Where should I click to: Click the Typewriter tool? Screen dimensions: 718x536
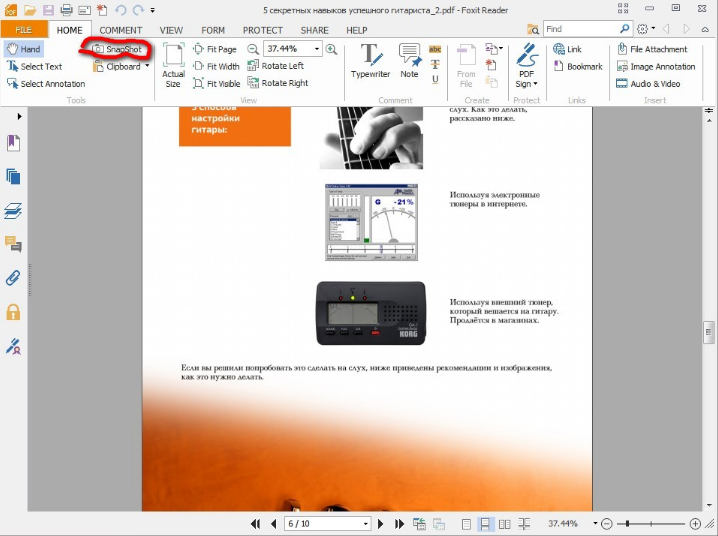370,61
